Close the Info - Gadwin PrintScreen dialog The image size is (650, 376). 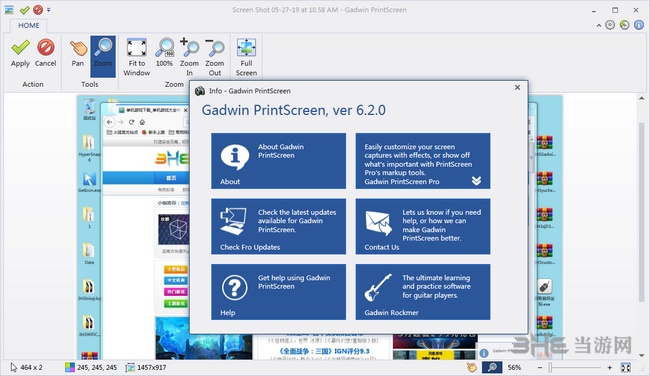tap(517, 87)
